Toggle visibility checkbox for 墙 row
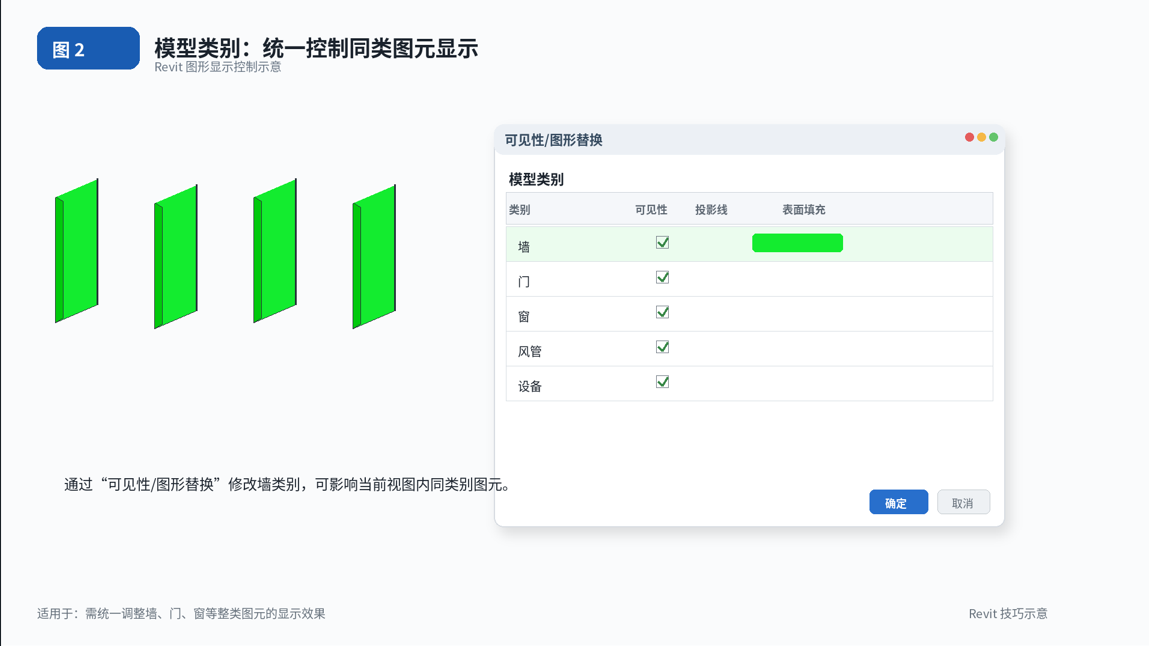Image resolution: width=1149 pixels, height=646 pixels. [662, 242]
